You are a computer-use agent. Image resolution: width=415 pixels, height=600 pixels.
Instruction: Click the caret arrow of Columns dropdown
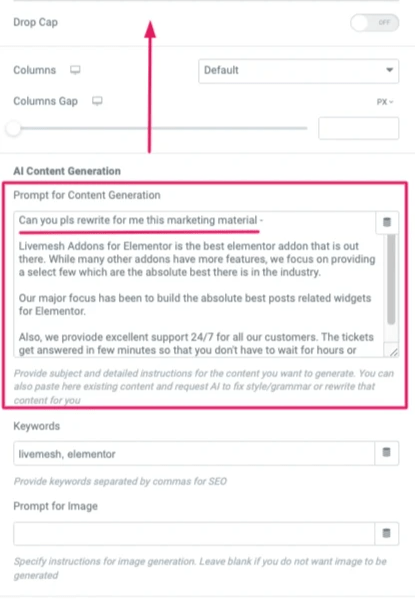[x=389, y=70]
